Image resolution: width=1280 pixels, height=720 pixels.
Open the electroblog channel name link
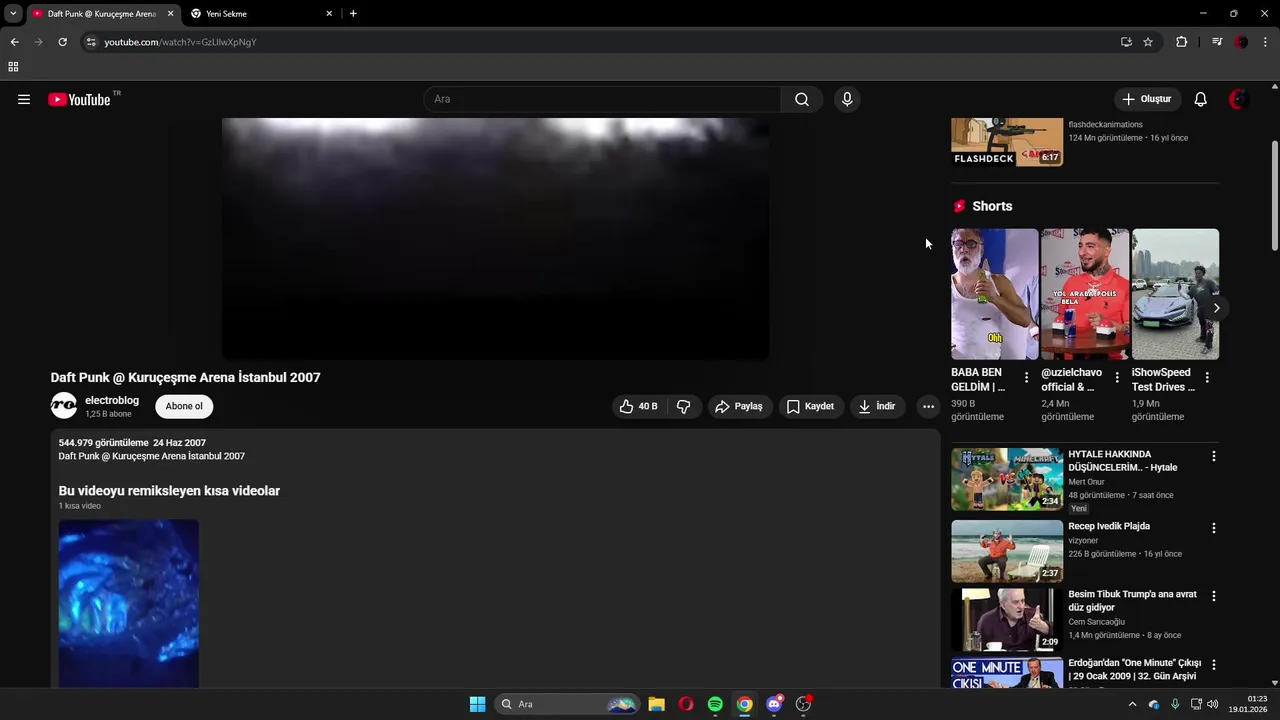112,400
